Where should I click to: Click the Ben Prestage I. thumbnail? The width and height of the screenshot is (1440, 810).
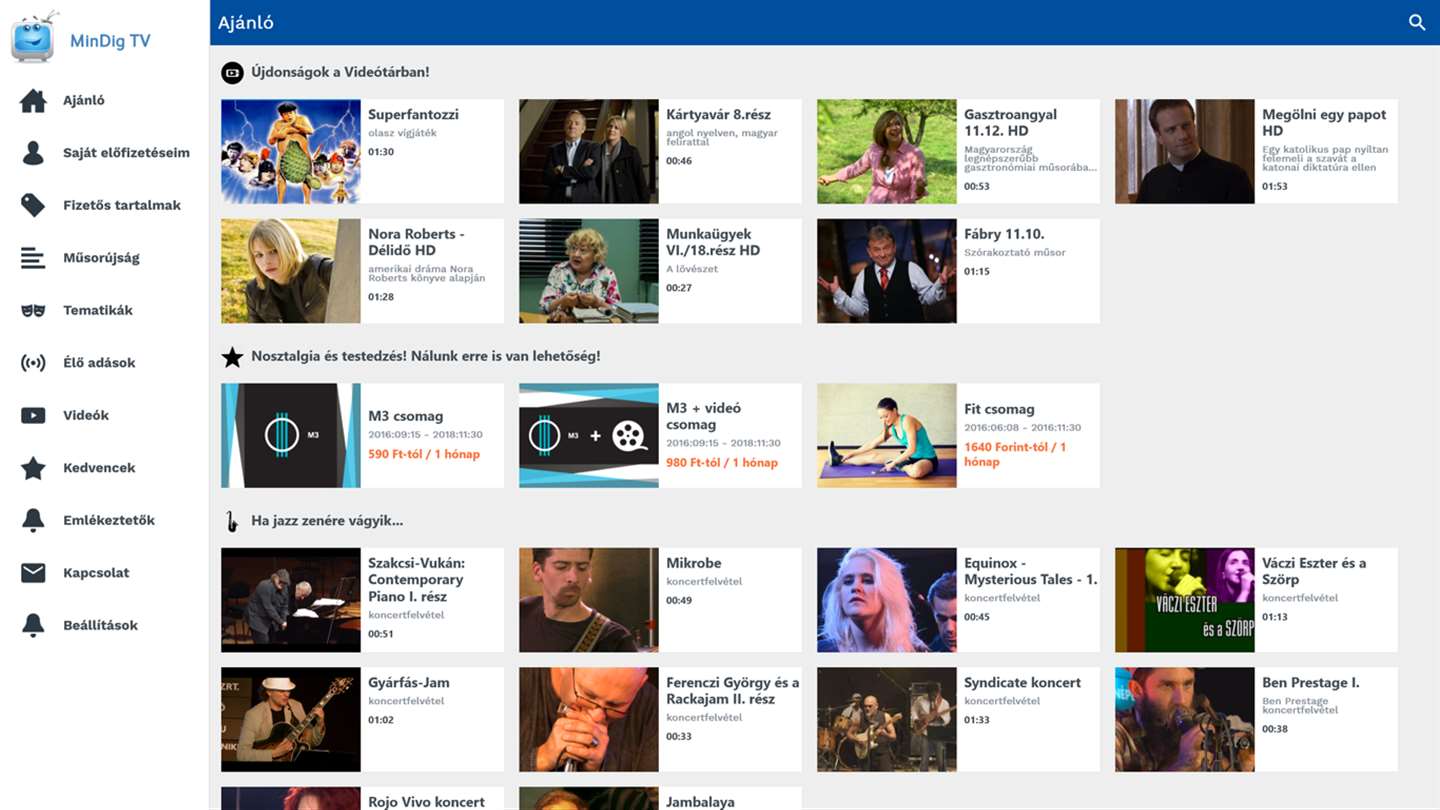pos(1185,720)
